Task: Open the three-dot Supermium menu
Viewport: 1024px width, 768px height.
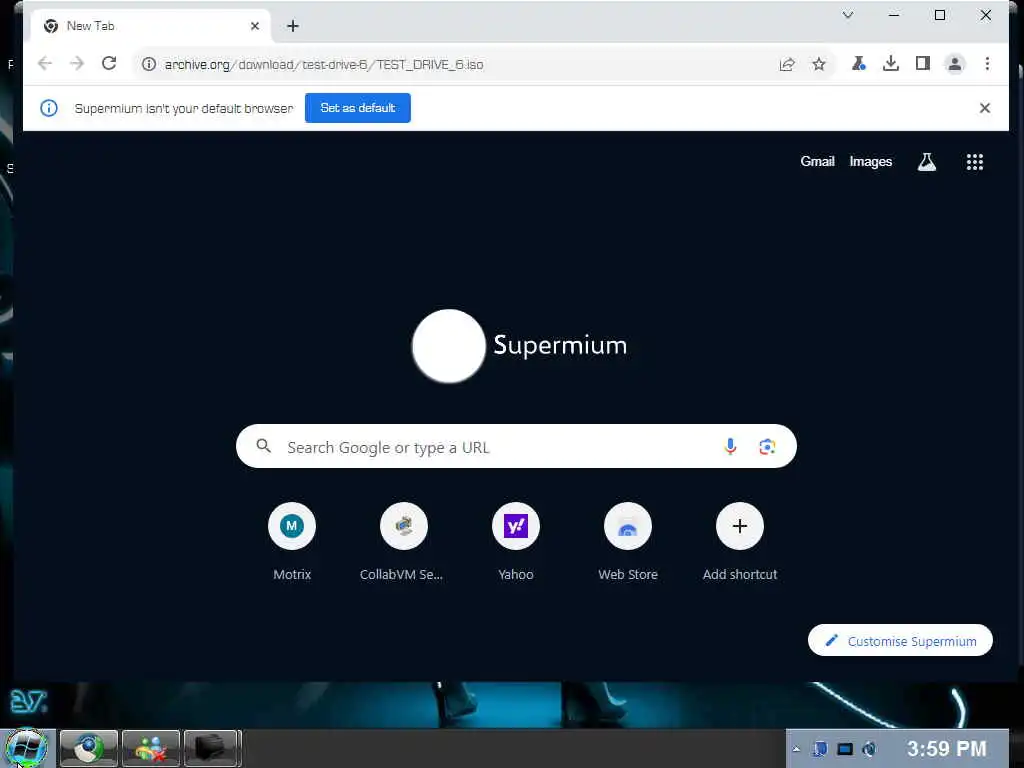Action: pyautogui.click(x=987, y=63)
